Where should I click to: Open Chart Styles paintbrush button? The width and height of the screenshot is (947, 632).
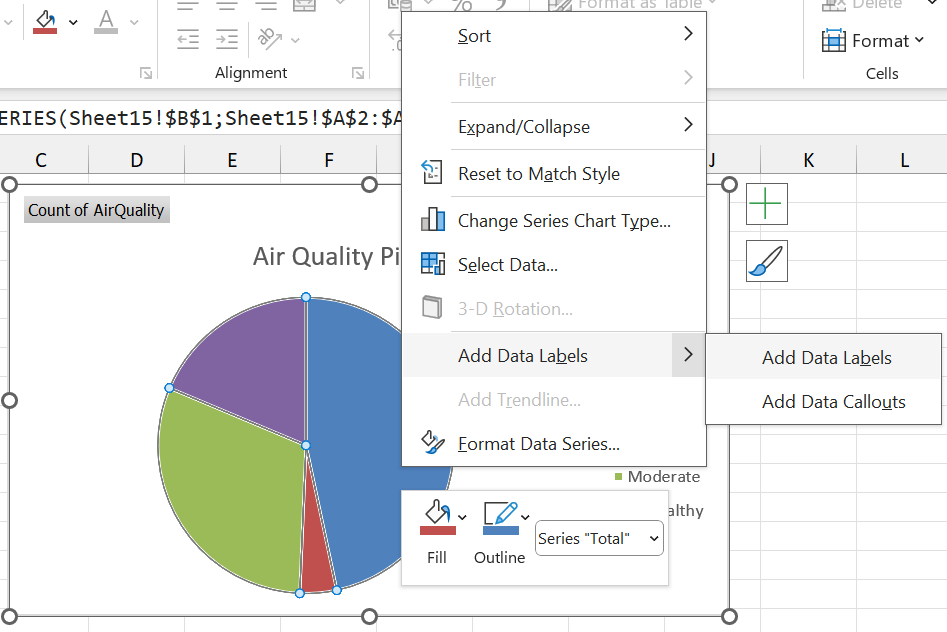tap(766, 261)
